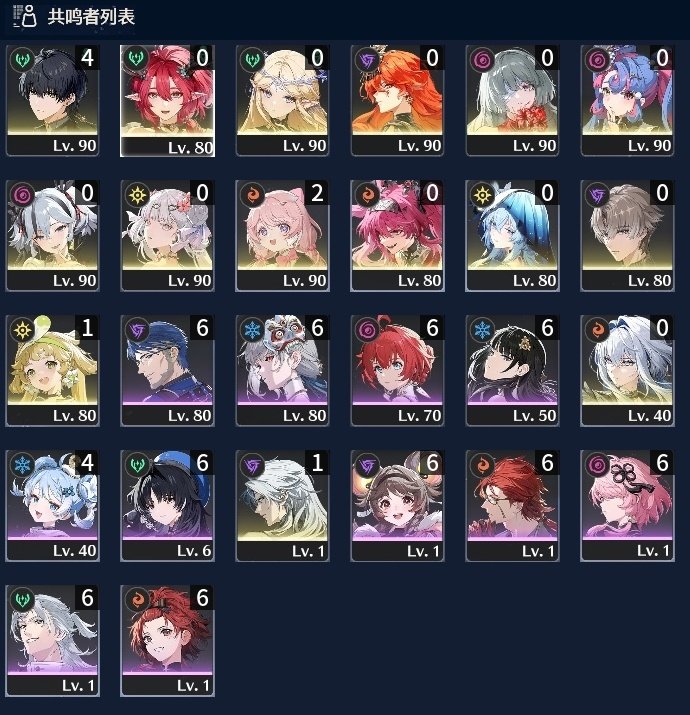Select the blonde character with green headband

[52, 370]
